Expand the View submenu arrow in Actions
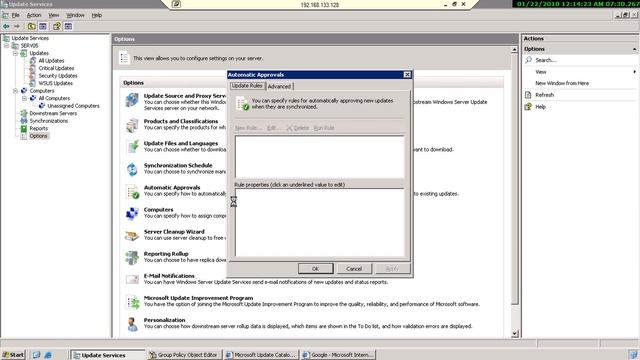Screen dimensions: 640x360 tap(634, 72)
